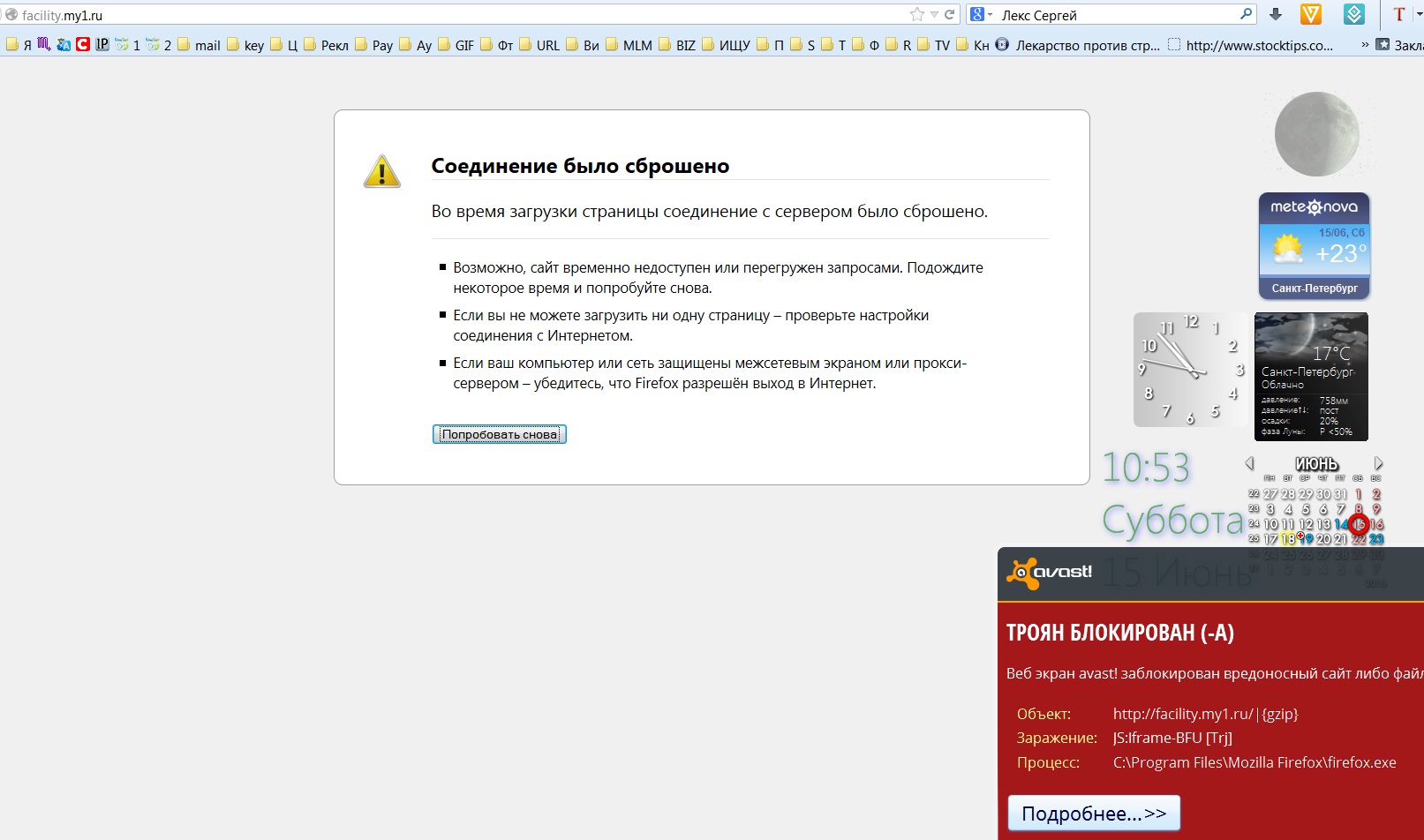Open the IP bookmark icon
Screen dimensions: 1424x840
[x=102, y=44]
